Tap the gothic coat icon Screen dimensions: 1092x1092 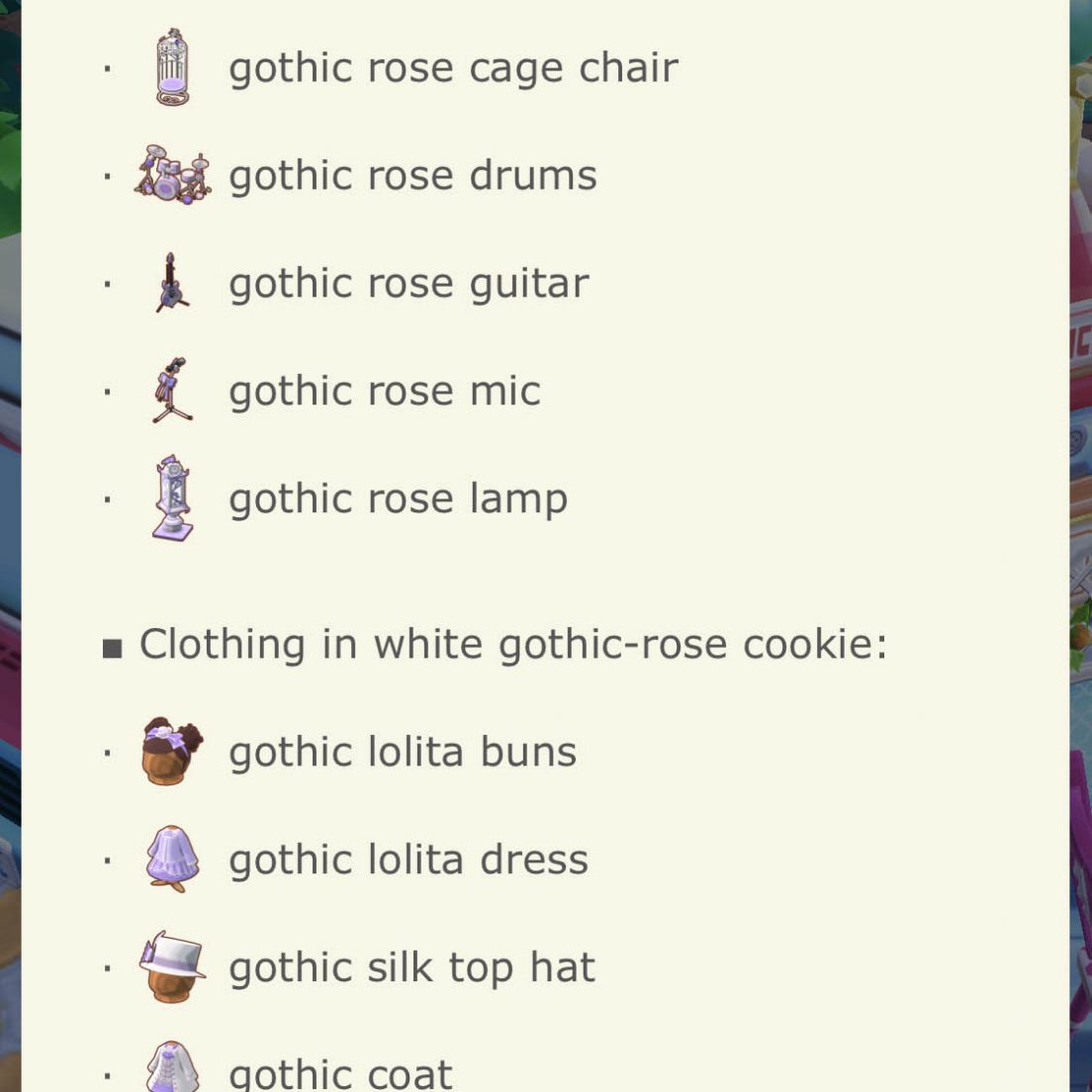[x=173, y=1066]
